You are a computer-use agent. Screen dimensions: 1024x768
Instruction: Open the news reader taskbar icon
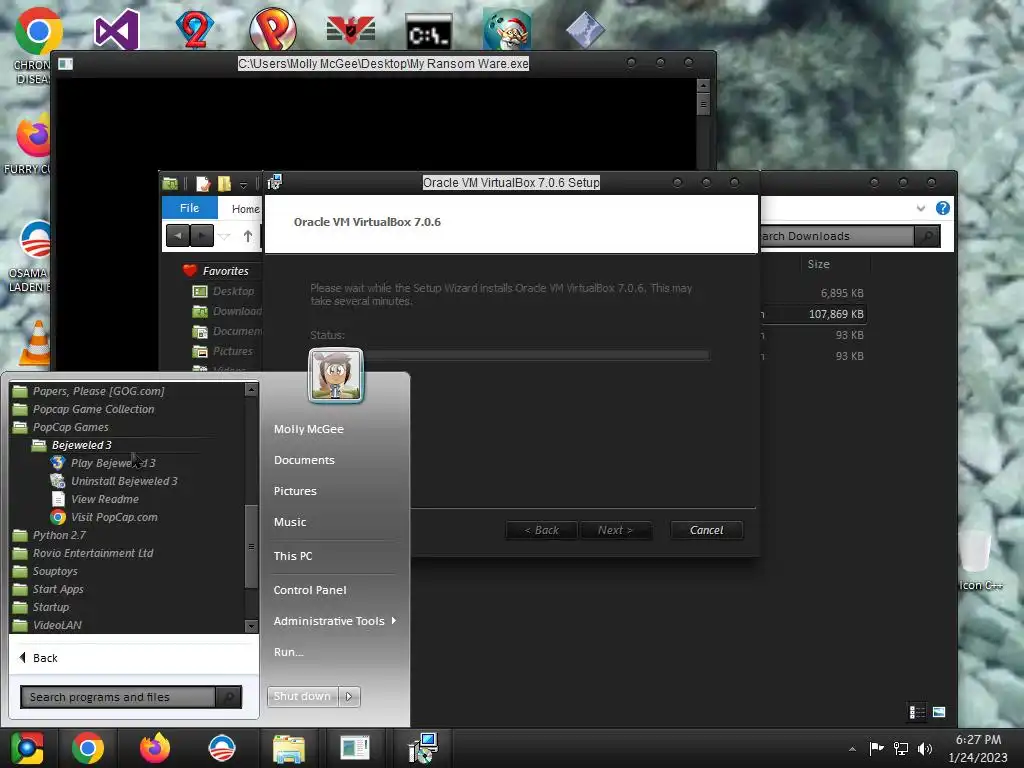coord(355,748)
